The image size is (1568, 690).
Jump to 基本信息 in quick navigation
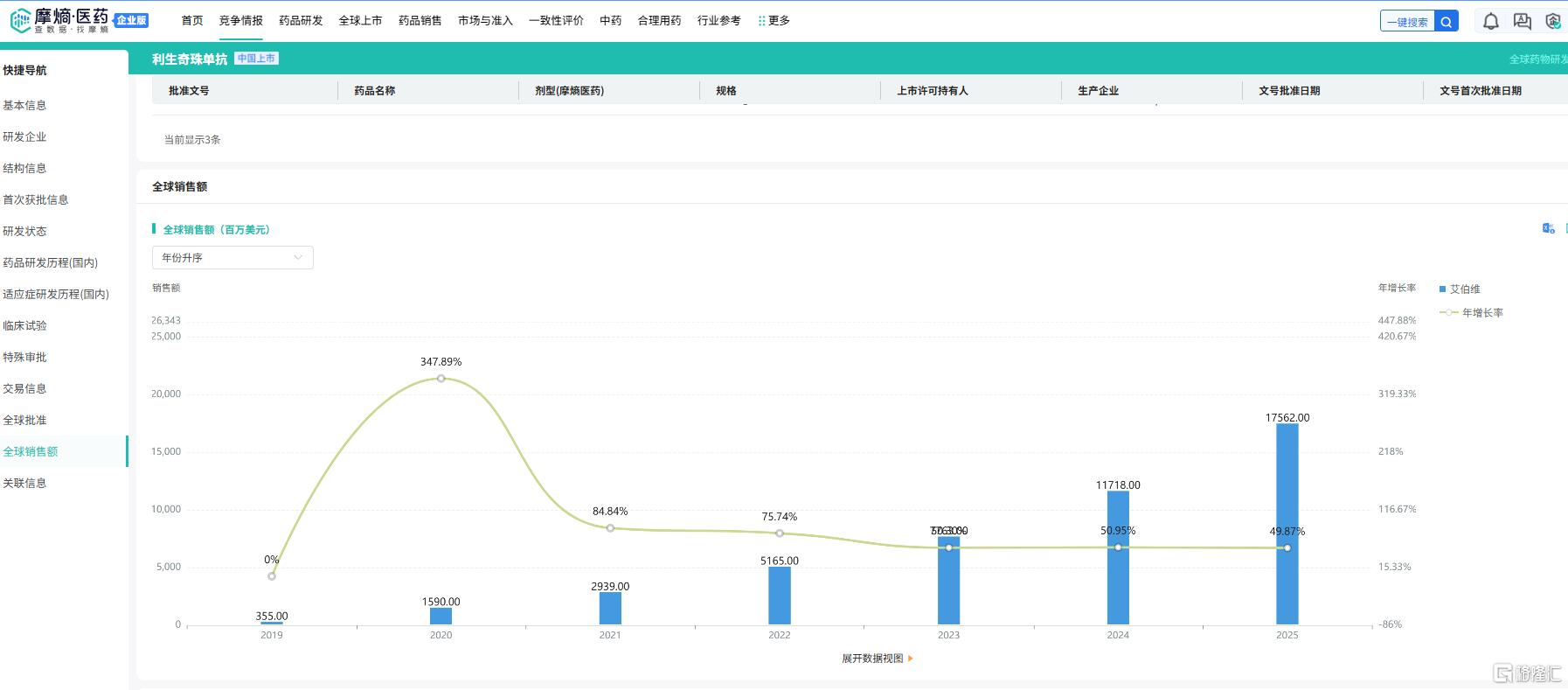click(x=24, y=105)
